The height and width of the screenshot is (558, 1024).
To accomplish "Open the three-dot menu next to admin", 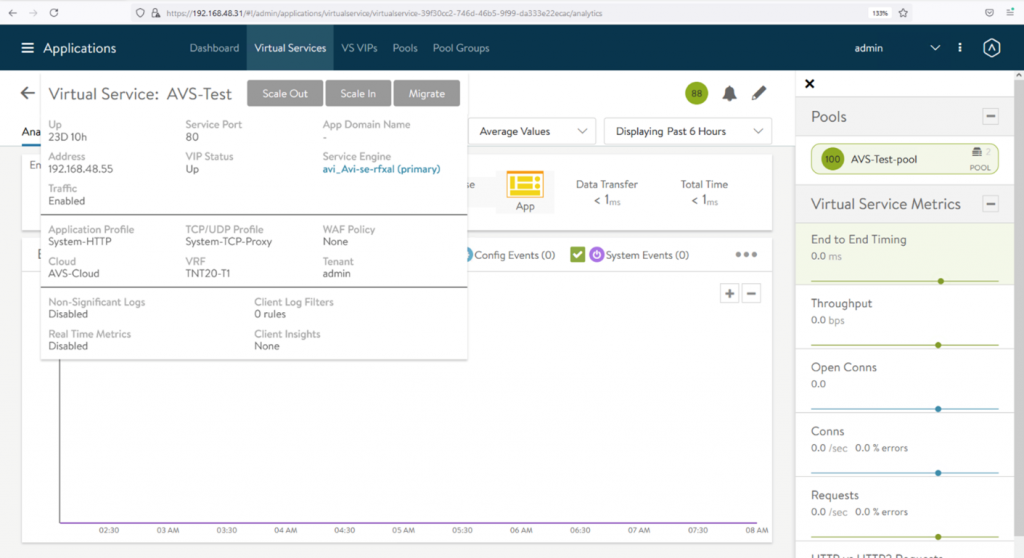I will [960, 48].
